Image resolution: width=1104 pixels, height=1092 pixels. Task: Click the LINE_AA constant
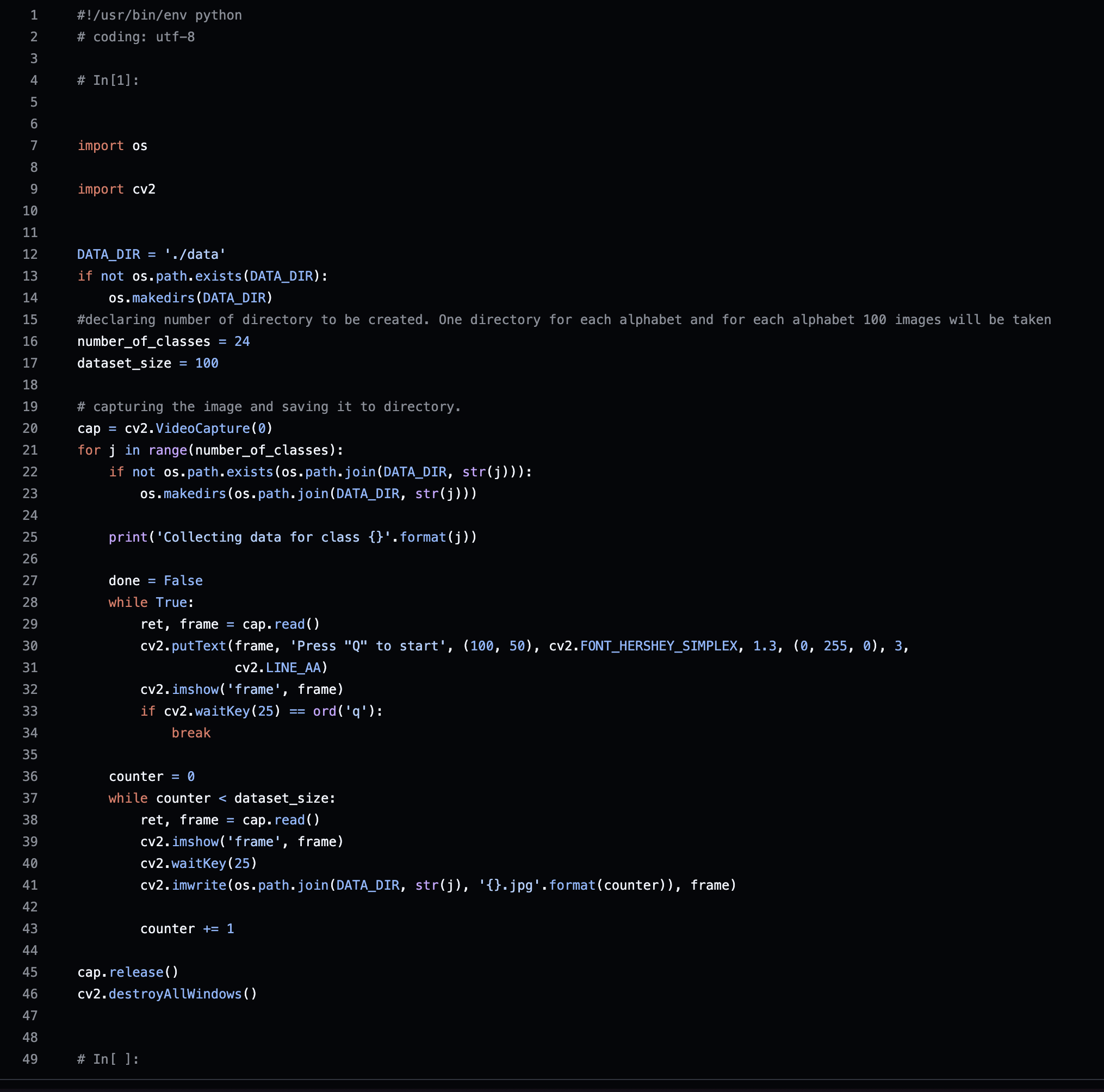tap(293, 667)
